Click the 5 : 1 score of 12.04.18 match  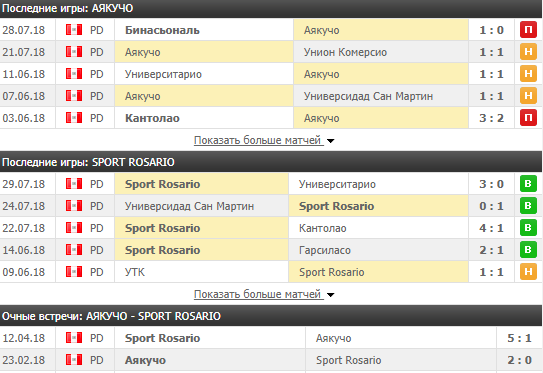519,338
